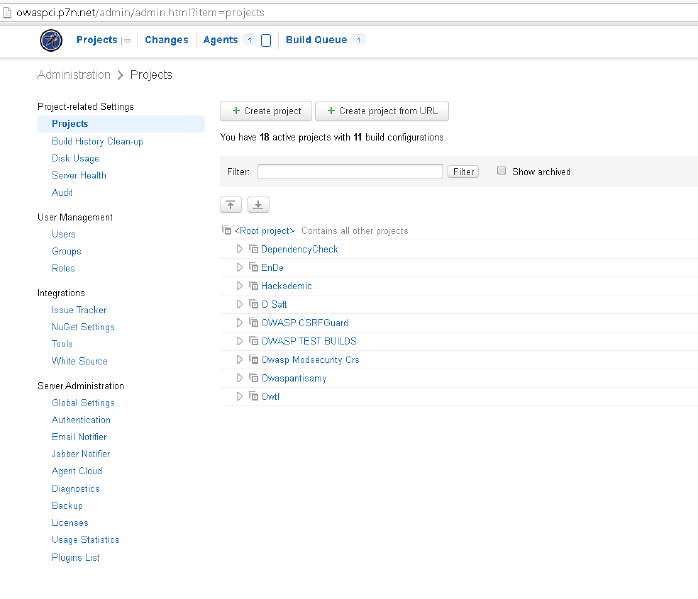Click the project icon beside Hackademic
698x599 pixels.
[254, 286]
